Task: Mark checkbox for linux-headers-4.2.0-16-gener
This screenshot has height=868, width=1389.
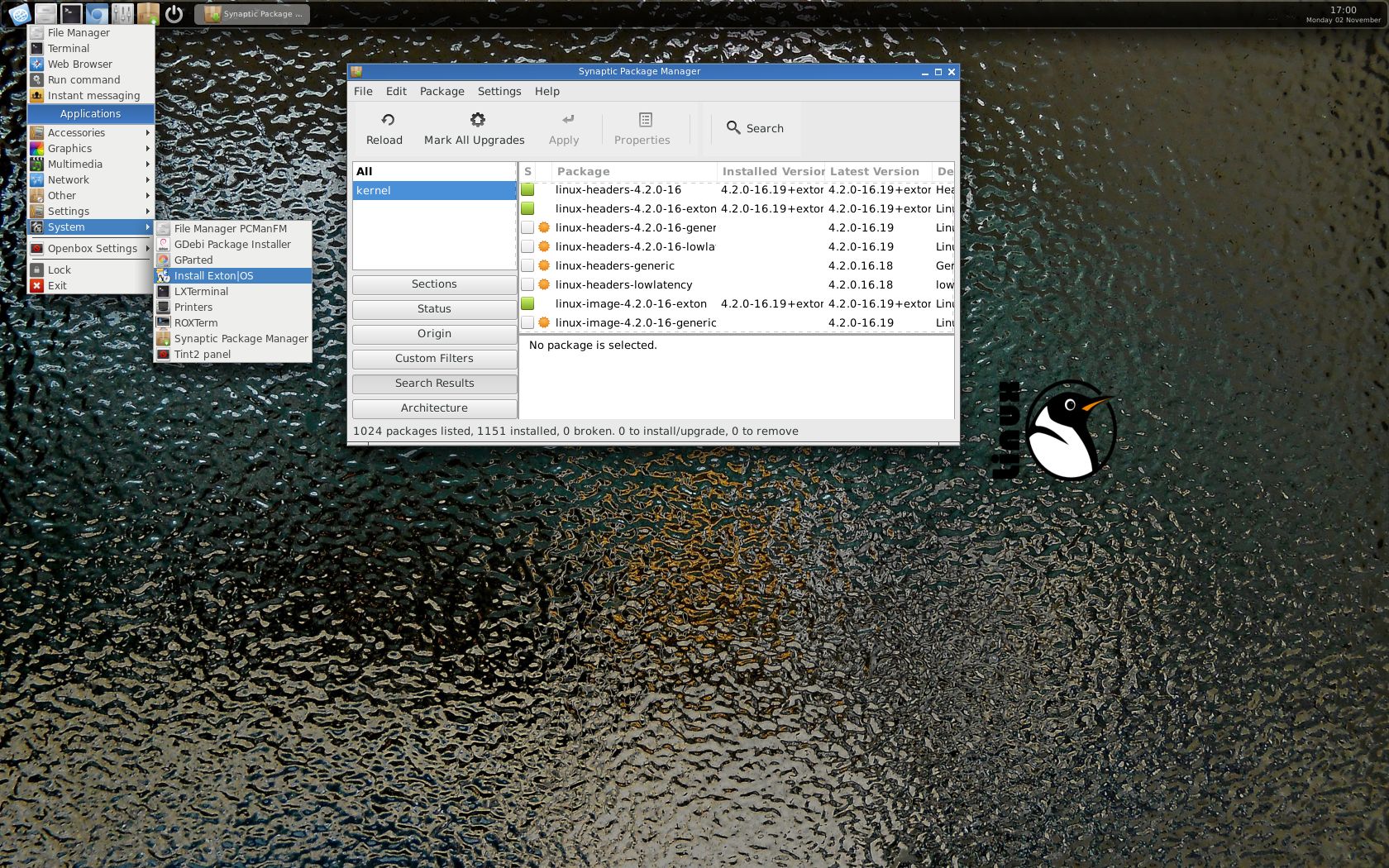Action: pos(527,228)
